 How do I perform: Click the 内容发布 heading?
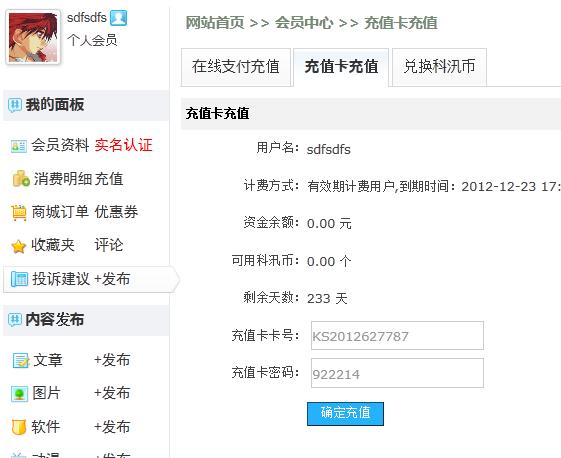point(55,320)
